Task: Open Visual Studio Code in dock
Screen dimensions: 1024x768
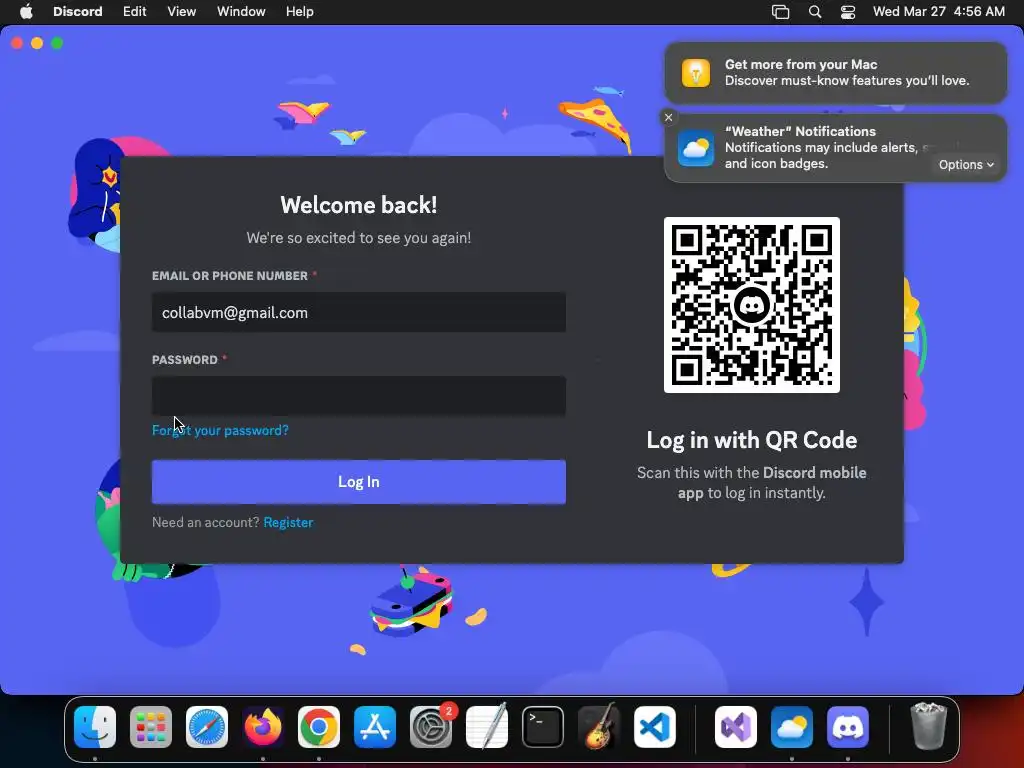Action: [654, 727]
